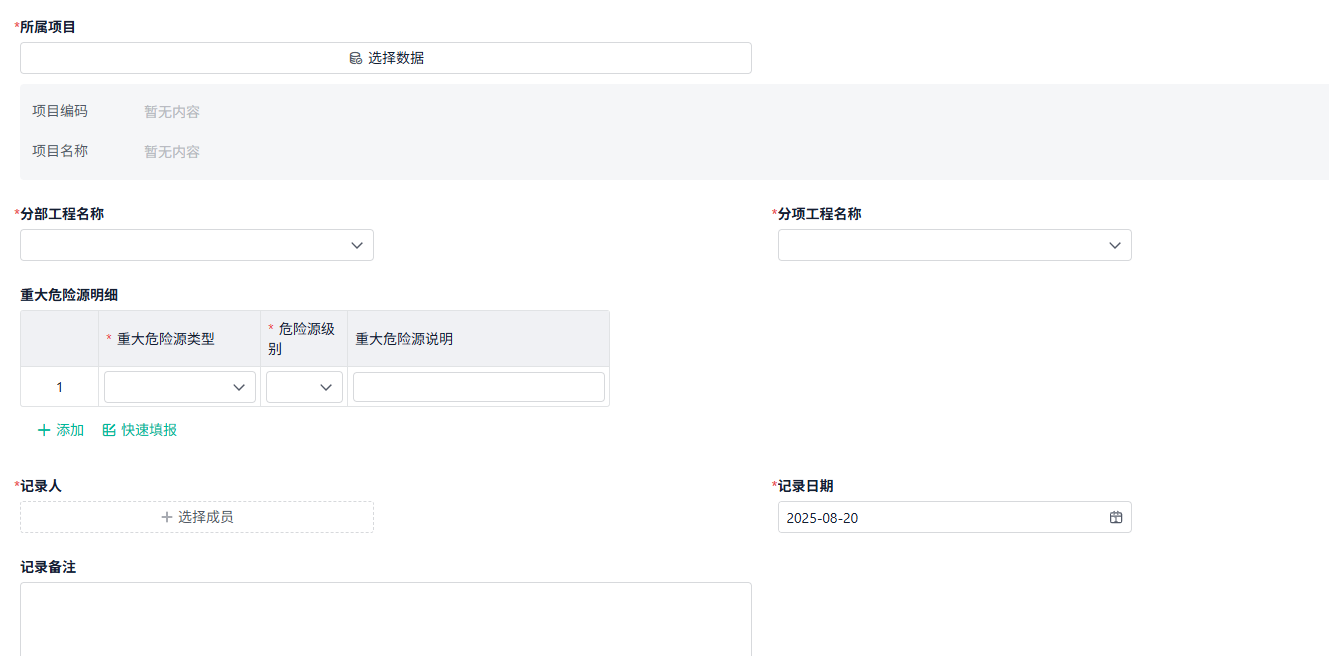This screenshot has width=1329, height=656.
Task: Select row number 1 in hazard table
Action: 59,386
